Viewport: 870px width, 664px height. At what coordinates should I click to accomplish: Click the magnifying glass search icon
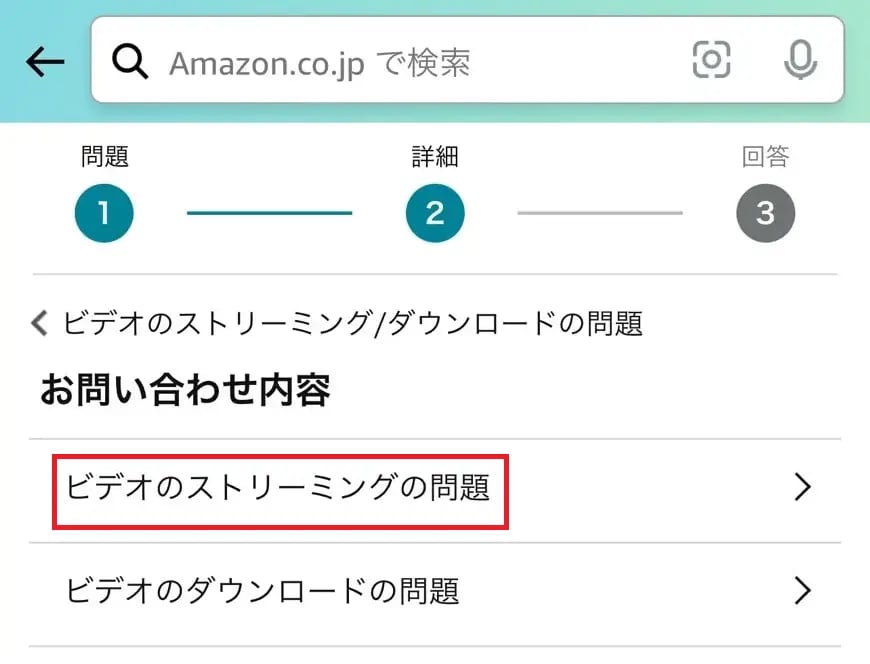tap(130, 62)
